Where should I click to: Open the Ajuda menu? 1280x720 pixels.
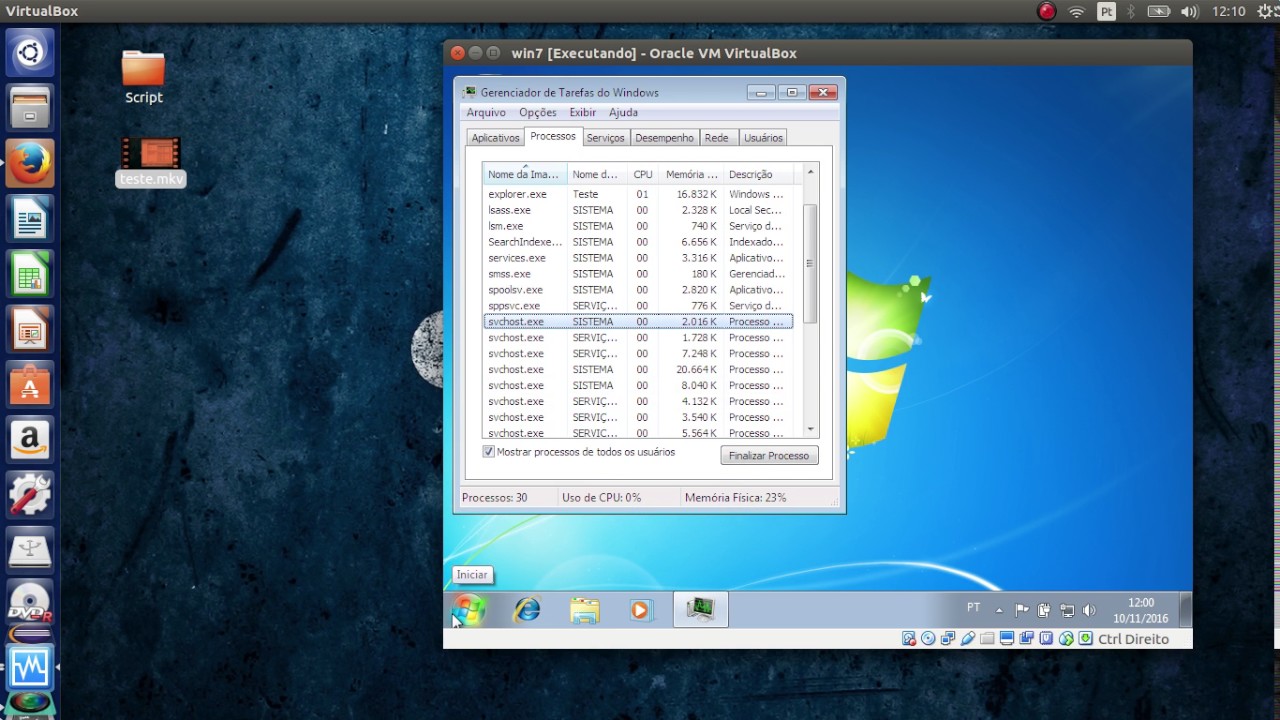pyautogui.click(x=623, y=113)
